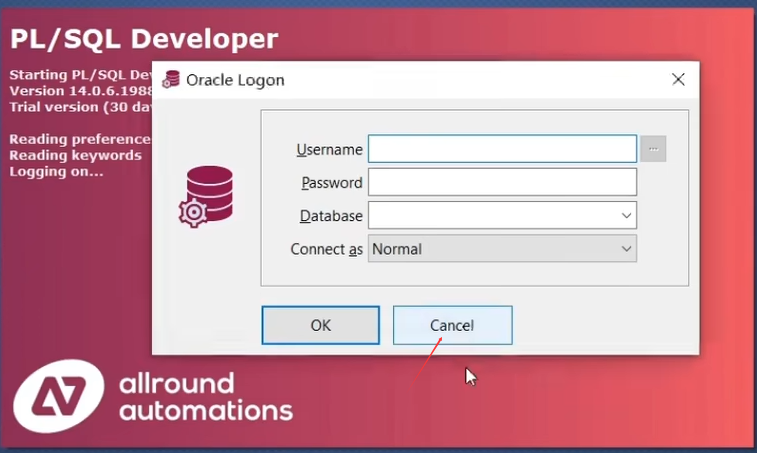The height and width of the screenshot is (453, 757).
Task: Click the Password label
Action: [x=332, y=183]
